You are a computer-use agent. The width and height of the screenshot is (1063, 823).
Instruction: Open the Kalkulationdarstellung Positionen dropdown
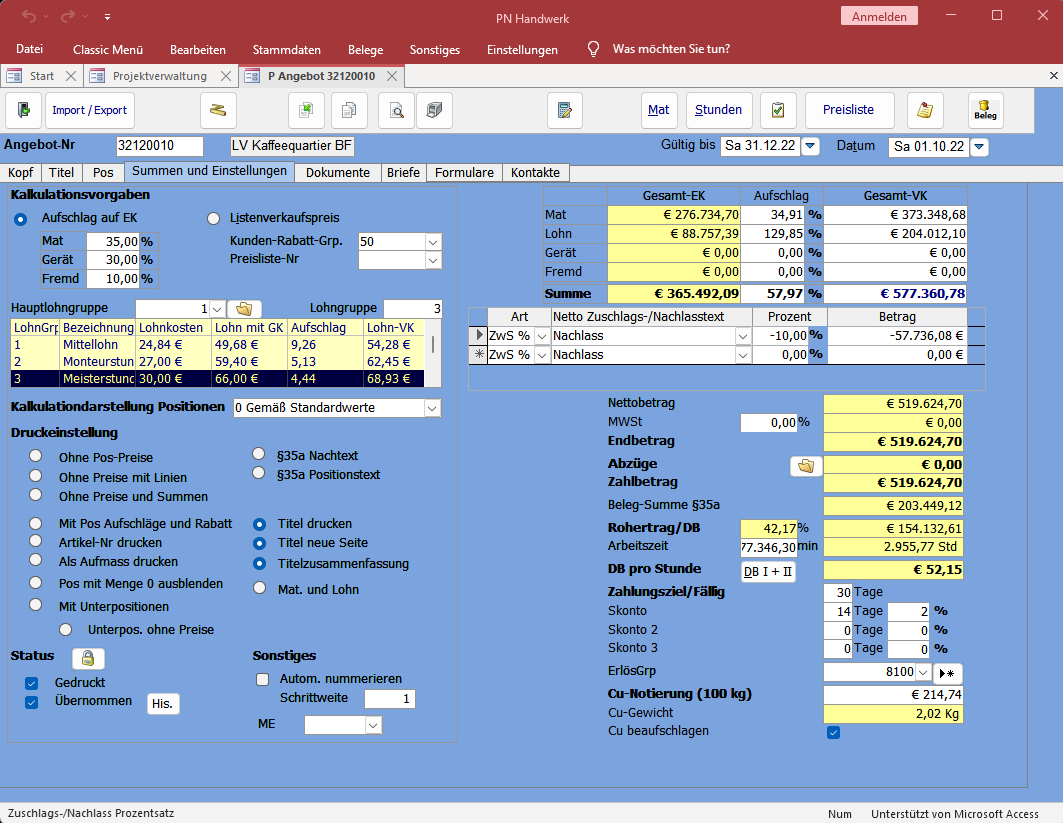point(432,408)
